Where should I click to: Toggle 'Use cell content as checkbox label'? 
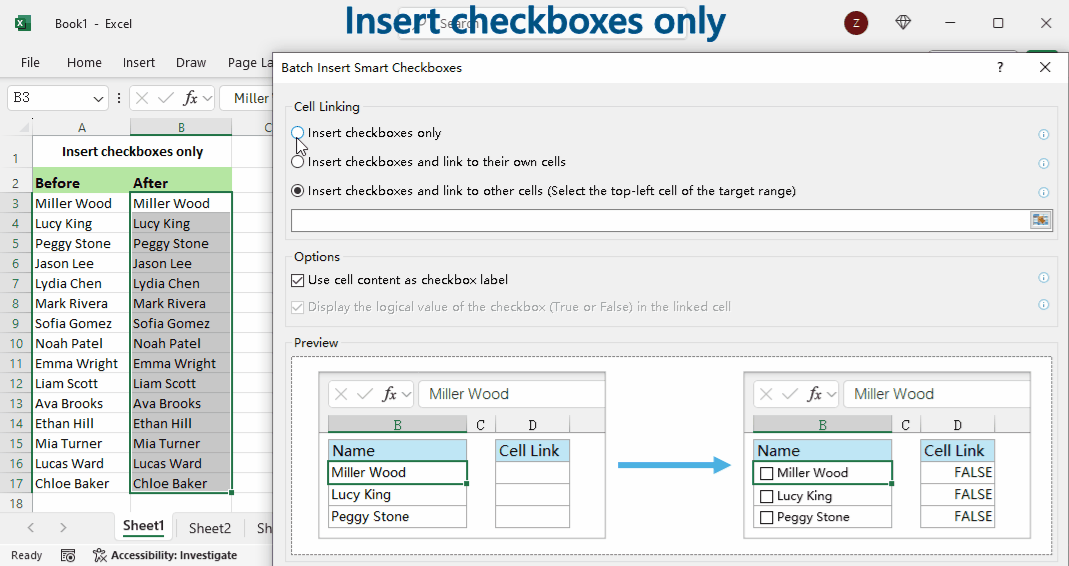(297, 280)
